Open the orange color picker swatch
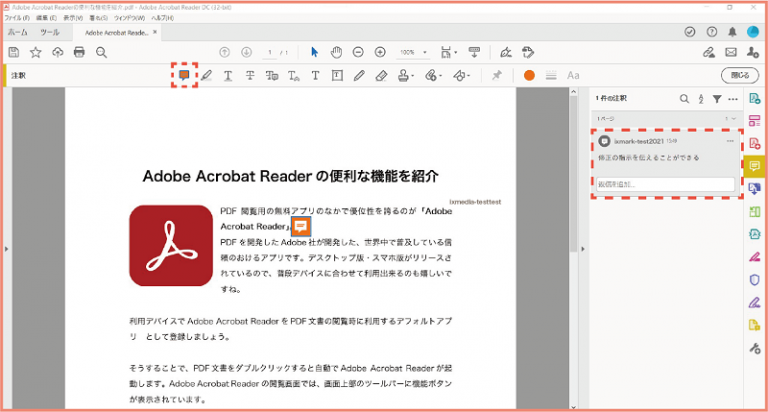Viewport: 768px width, 412px height. [528, 75]
